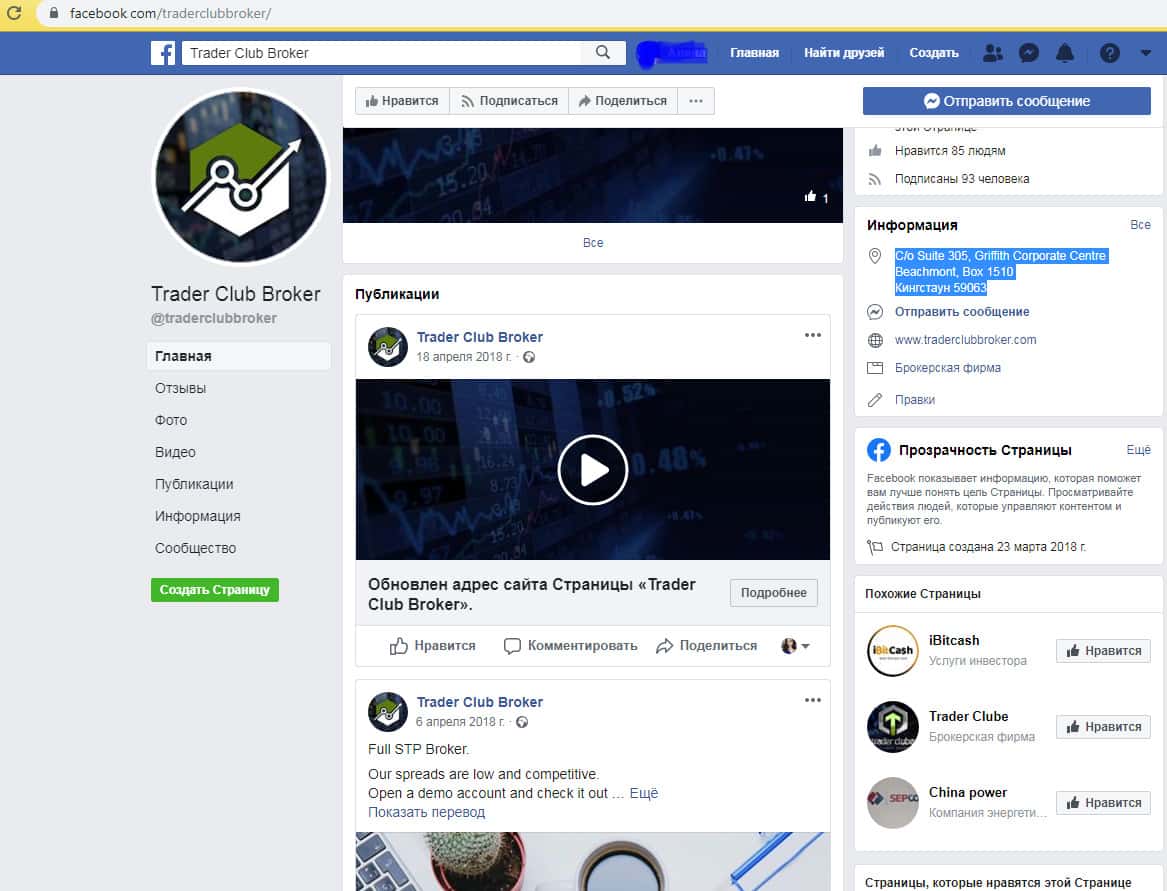Click the 6 апреля 2018 post date
This screenshot has width=1167, height=891.
tap(459, 721)
